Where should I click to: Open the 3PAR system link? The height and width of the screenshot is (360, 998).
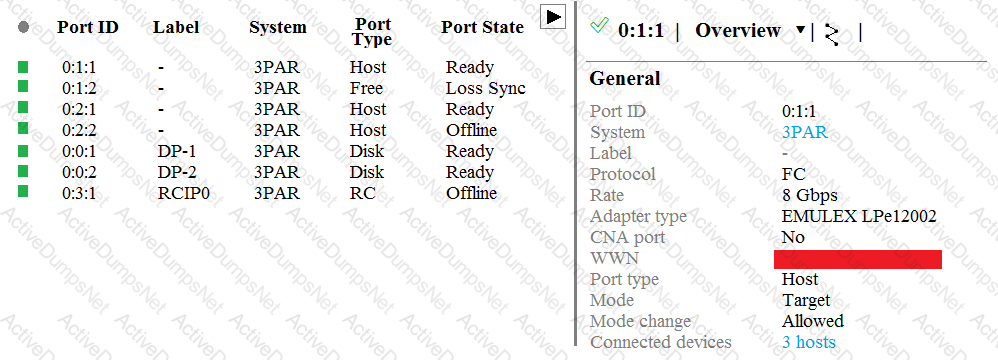click(x=805, y=132)
